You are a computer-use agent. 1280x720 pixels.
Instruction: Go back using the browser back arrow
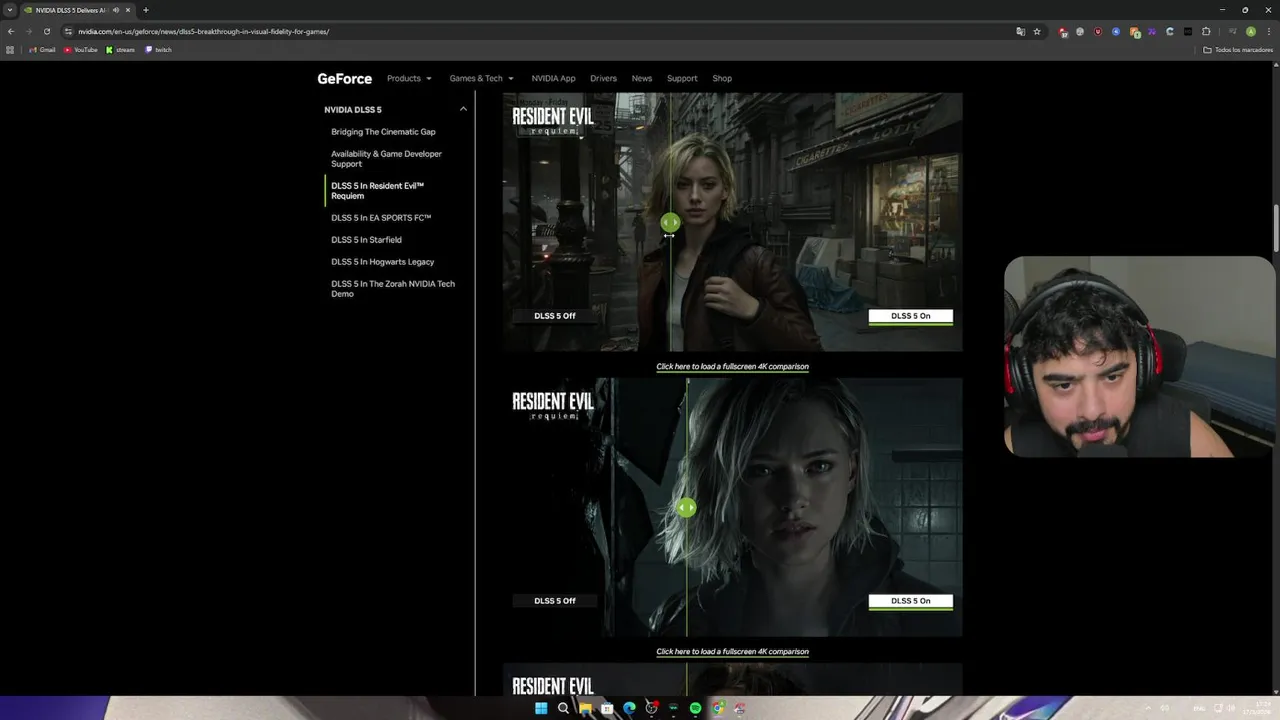coord(10,31)
